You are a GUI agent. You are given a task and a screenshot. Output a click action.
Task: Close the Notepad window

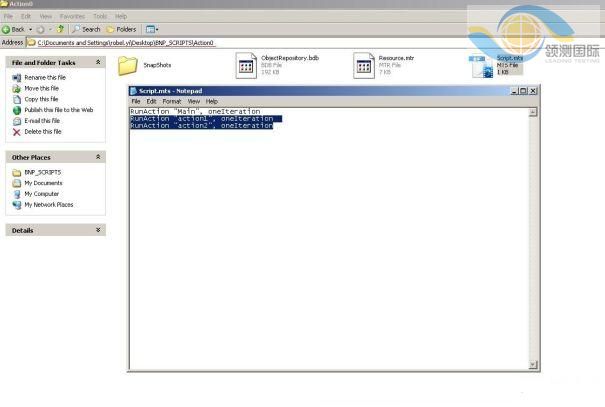(533, 91)
